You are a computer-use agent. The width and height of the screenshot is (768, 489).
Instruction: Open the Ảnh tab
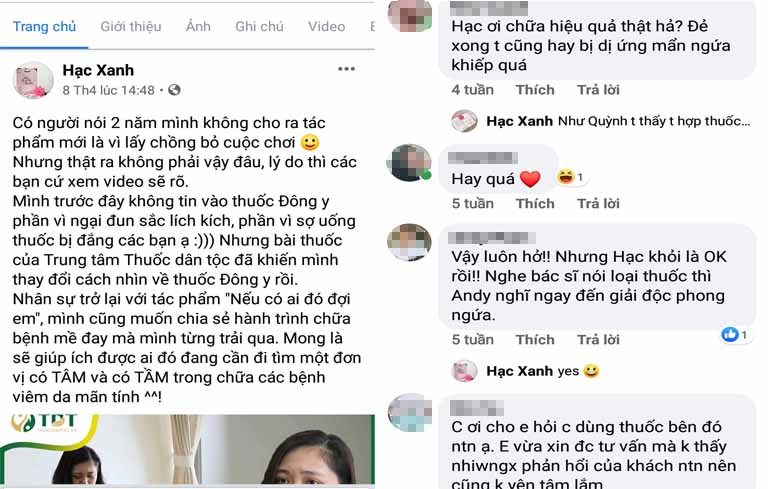pos(198,26)
